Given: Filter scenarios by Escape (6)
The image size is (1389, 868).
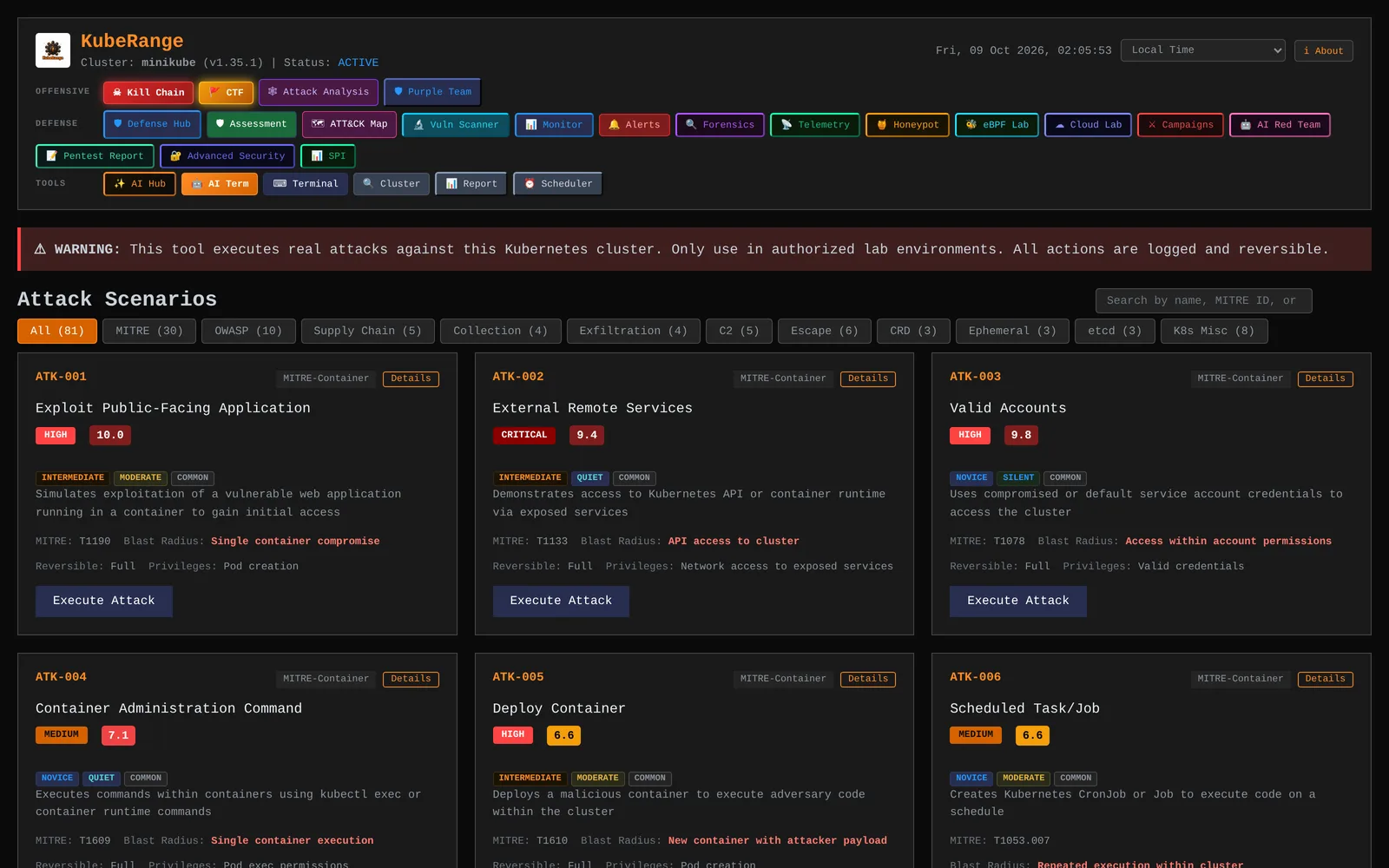Looking at the screenshot, I should [x=825, y=332].
